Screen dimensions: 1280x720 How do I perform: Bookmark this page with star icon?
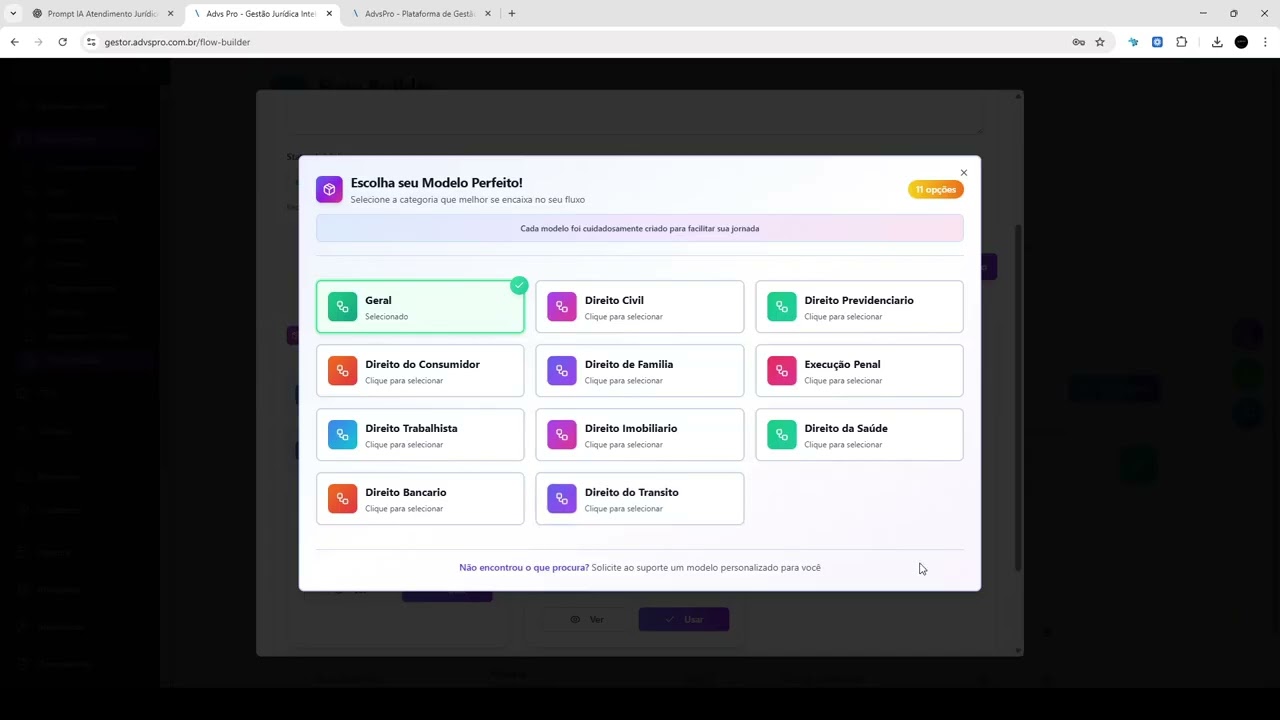(1100, 42)
